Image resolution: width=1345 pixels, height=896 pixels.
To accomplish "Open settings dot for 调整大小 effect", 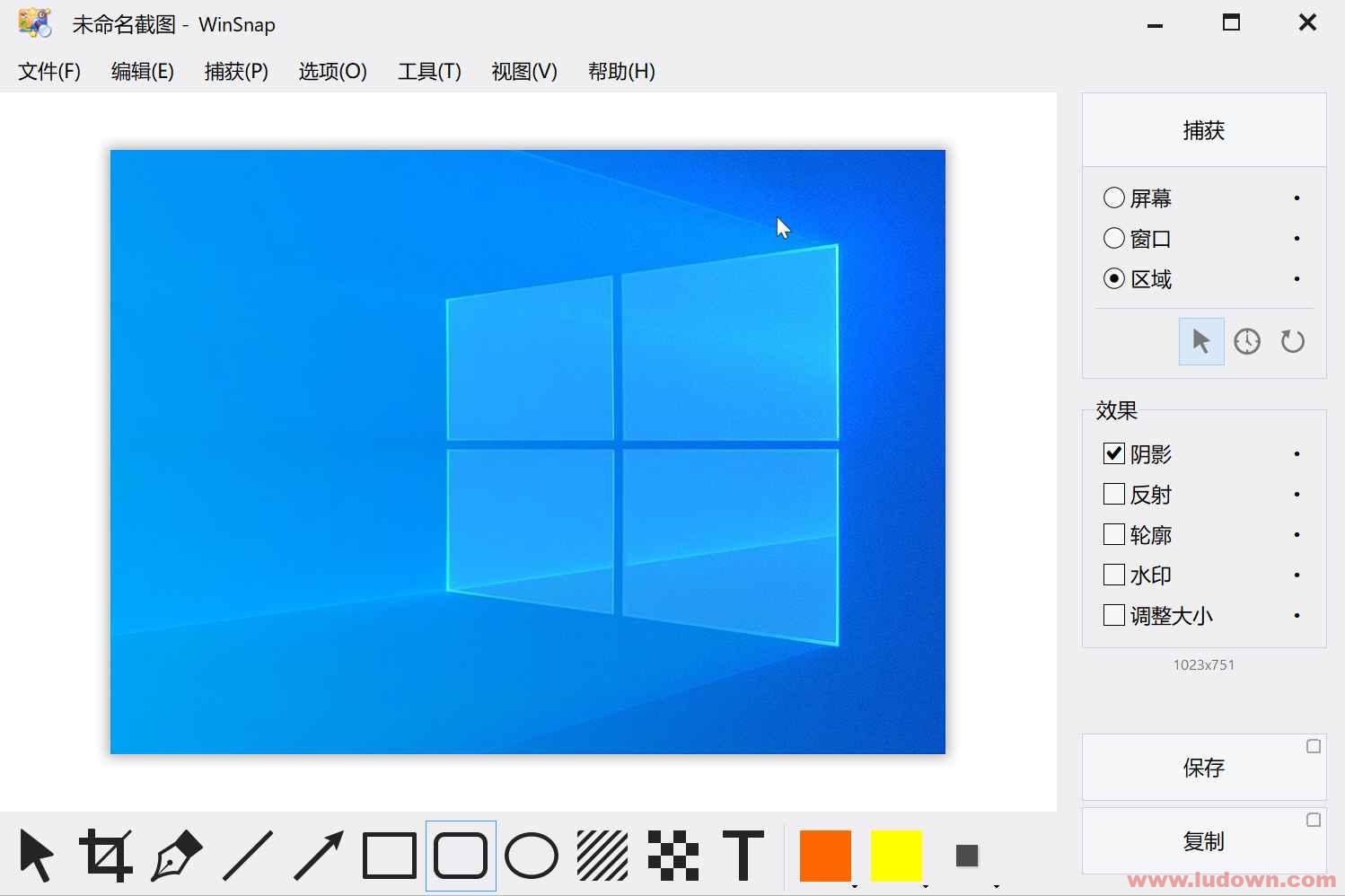I will coord(1297,615).
